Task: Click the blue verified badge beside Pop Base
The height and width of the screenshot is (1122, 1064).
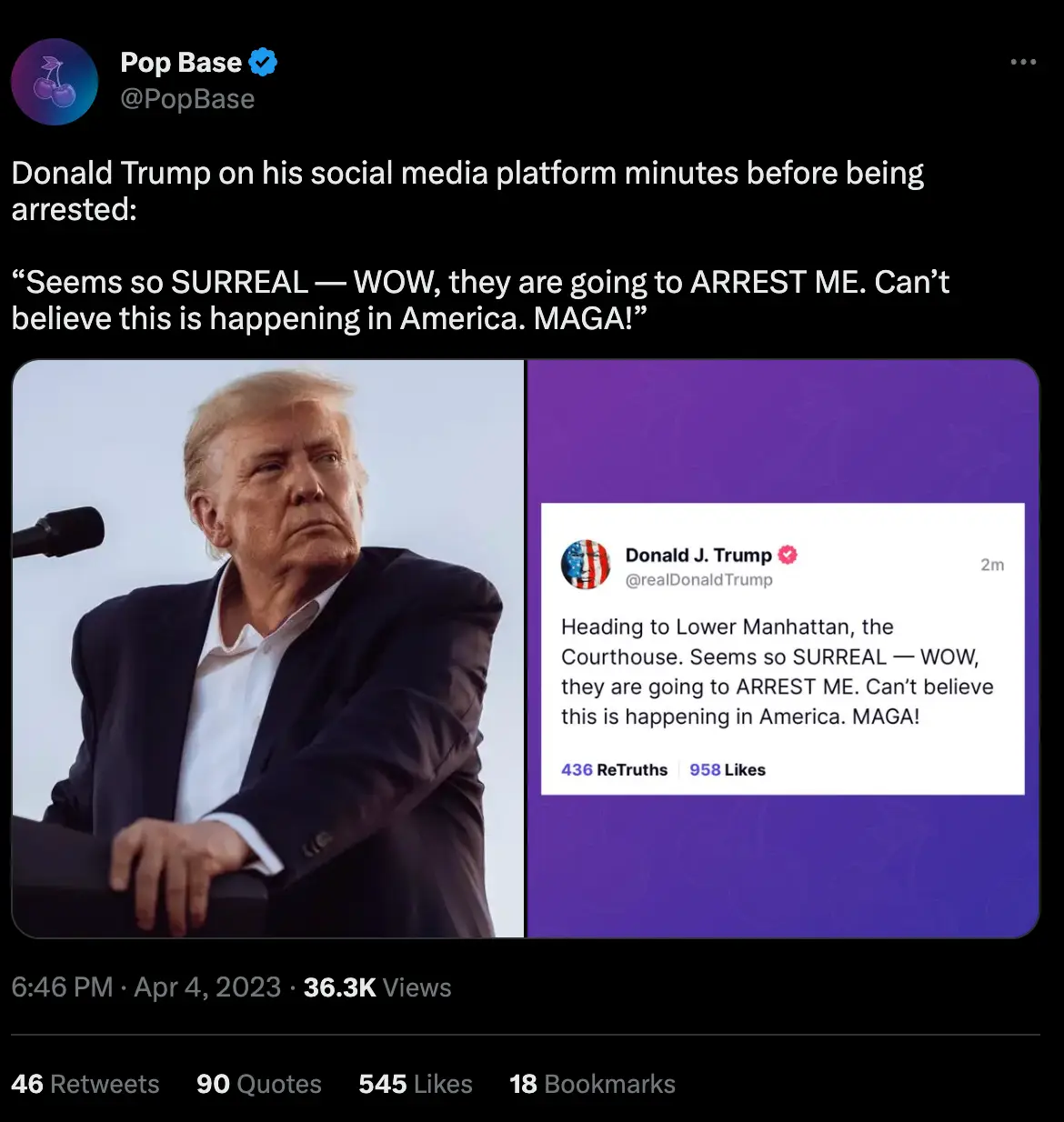Action: click(262, 62)
